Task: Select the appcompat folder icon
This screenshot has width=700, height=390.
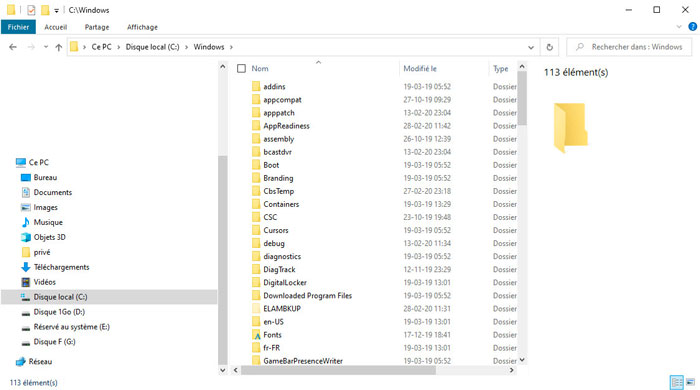Action: [256, 100]
